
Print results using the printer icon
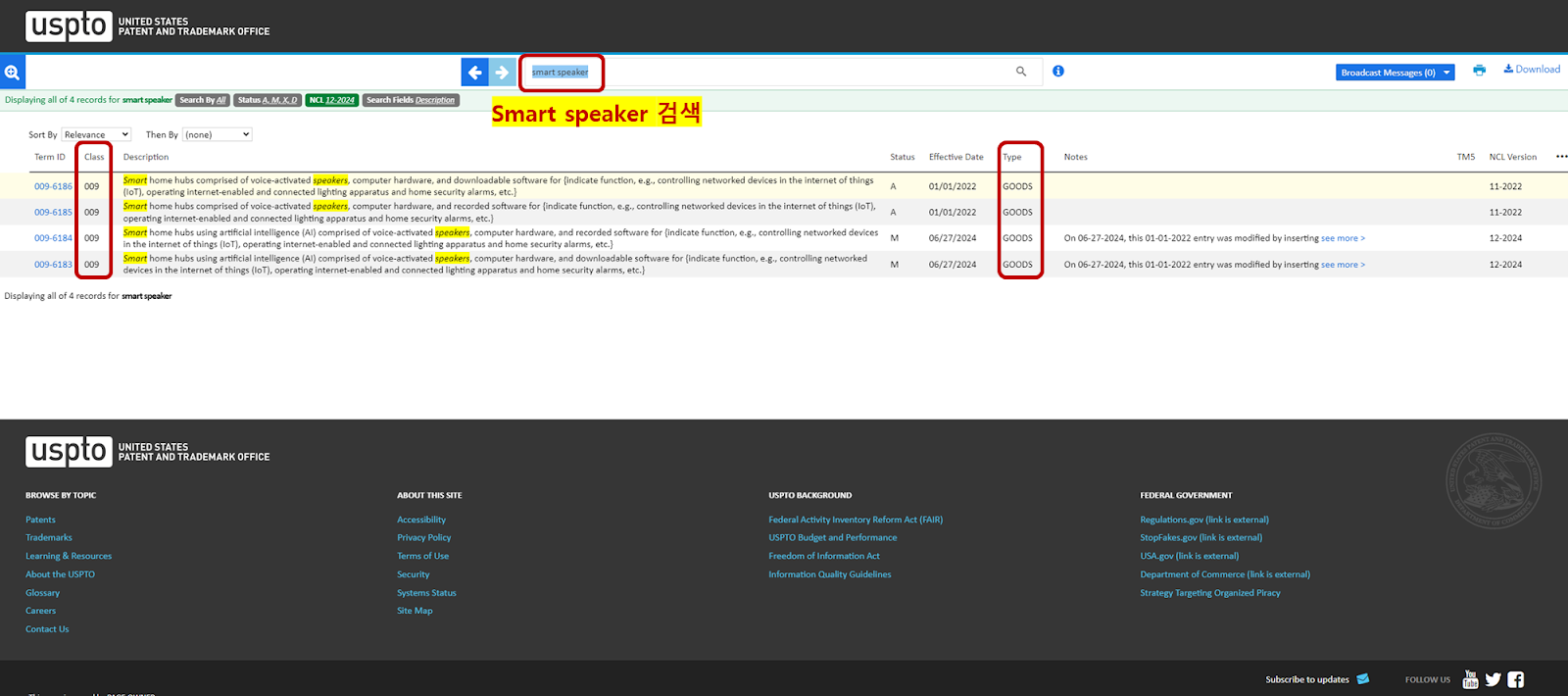pos(1479,70)
